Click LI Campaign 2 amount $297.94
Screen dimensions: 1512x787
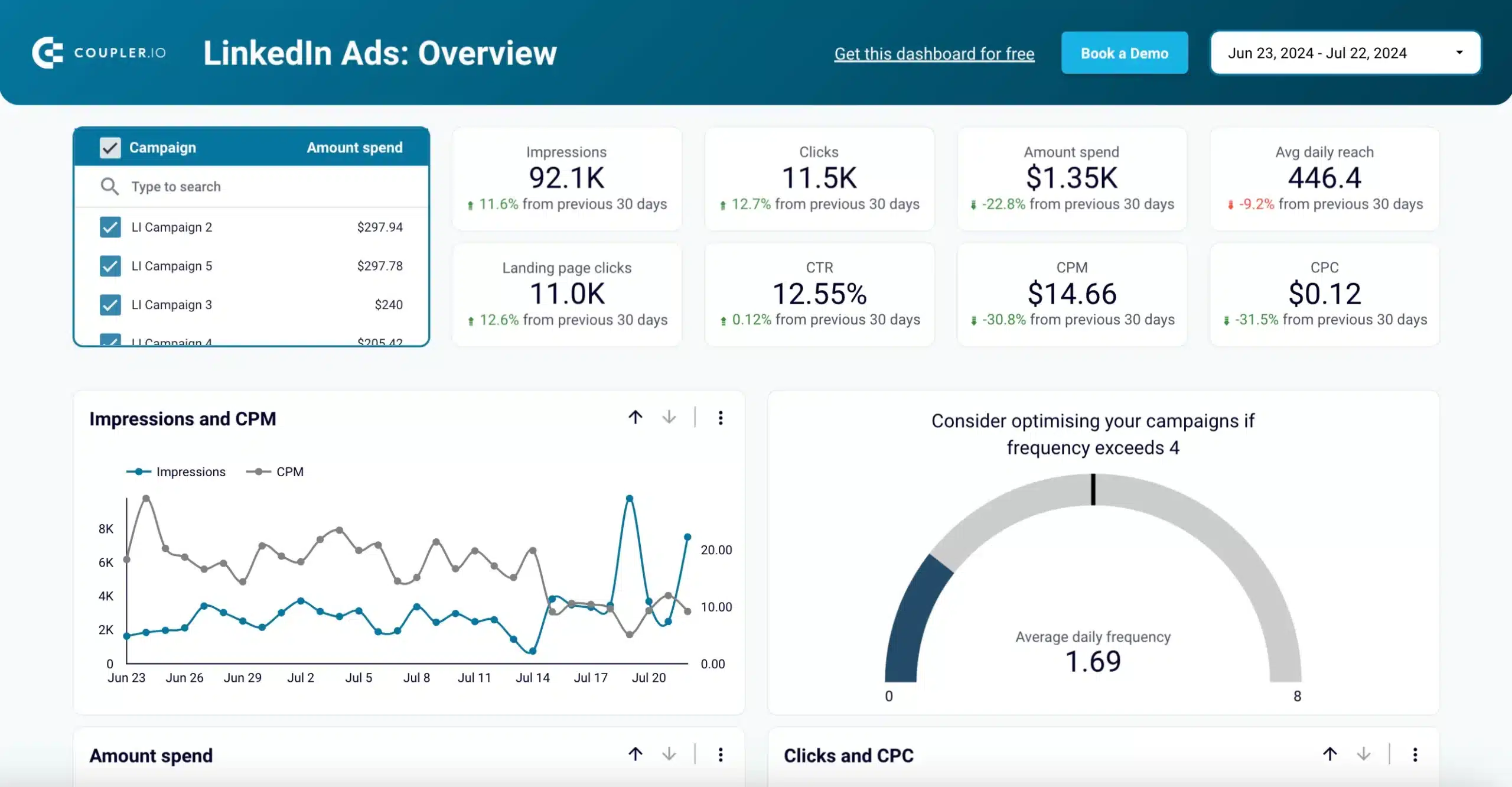[x=380, y=227]
